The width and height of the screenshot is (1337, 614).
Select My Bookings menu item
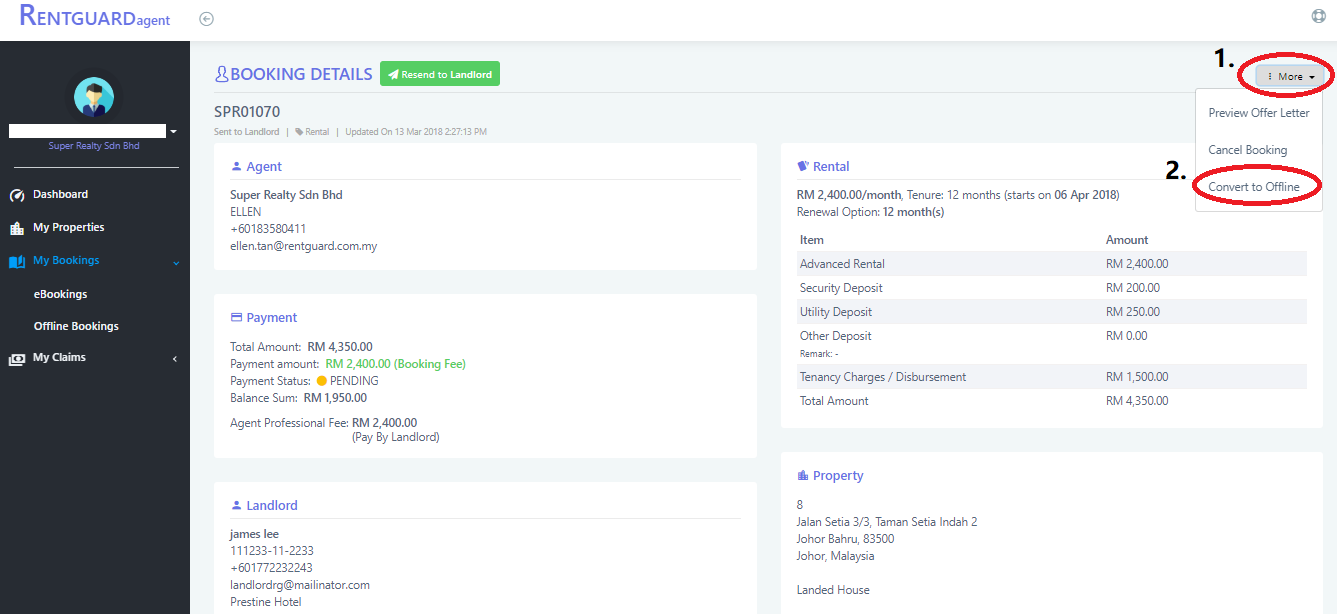click(66, 260)
